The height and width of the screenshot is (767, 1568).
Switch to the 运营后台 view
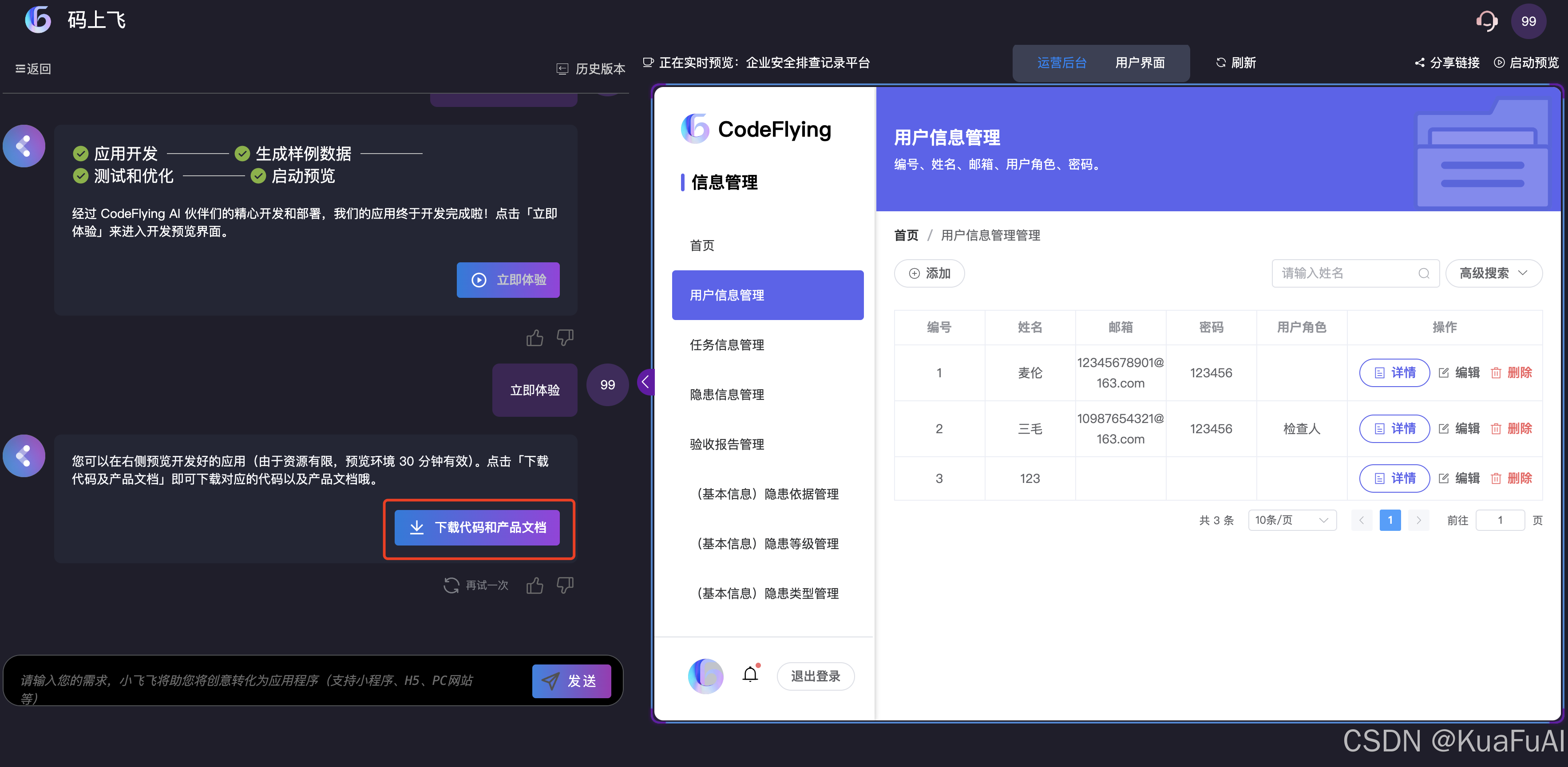[1061, 63]
